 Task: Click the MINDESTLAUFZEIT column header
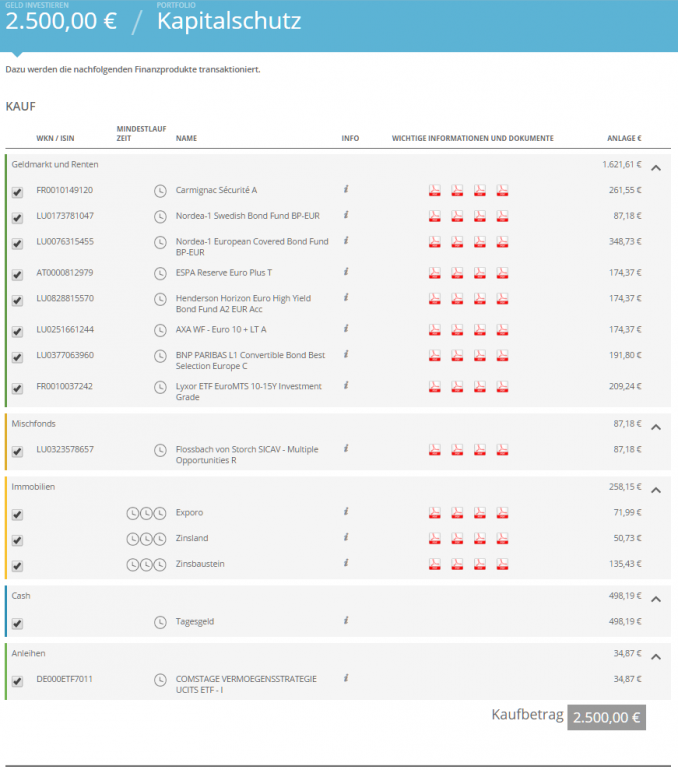tap(141, 134)
